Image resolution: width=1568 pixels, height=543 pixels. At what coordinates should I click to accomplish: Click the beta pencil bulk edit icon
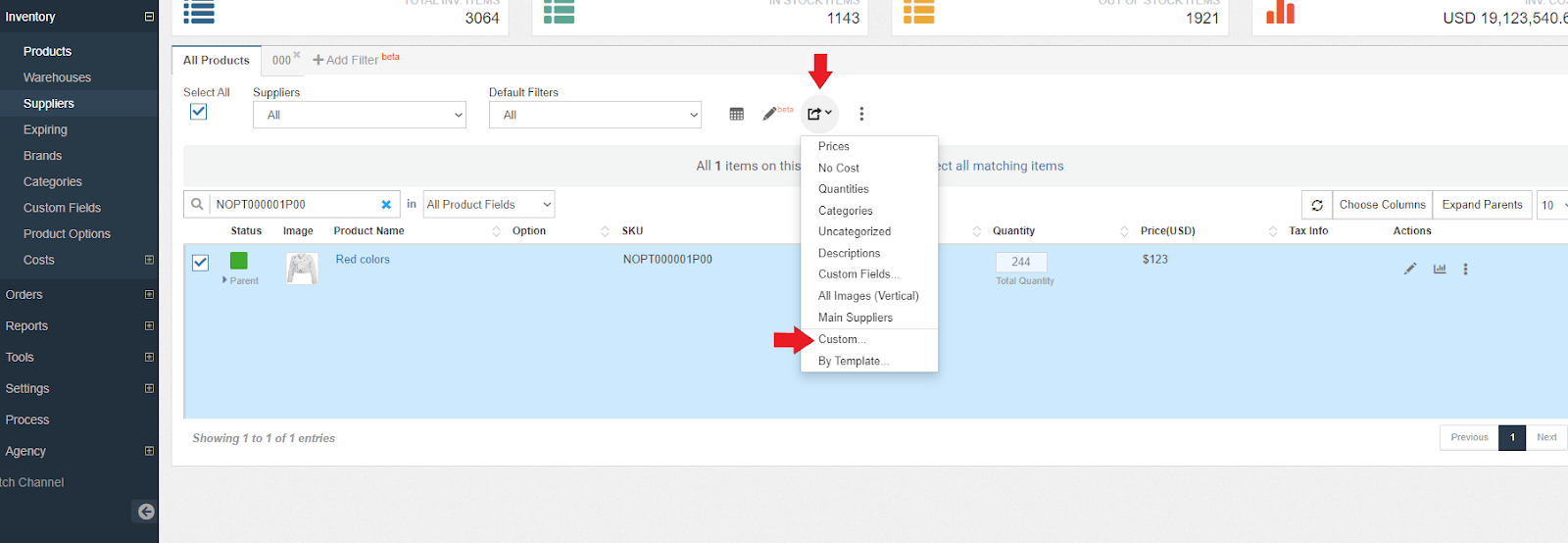[x=770, y=114]
